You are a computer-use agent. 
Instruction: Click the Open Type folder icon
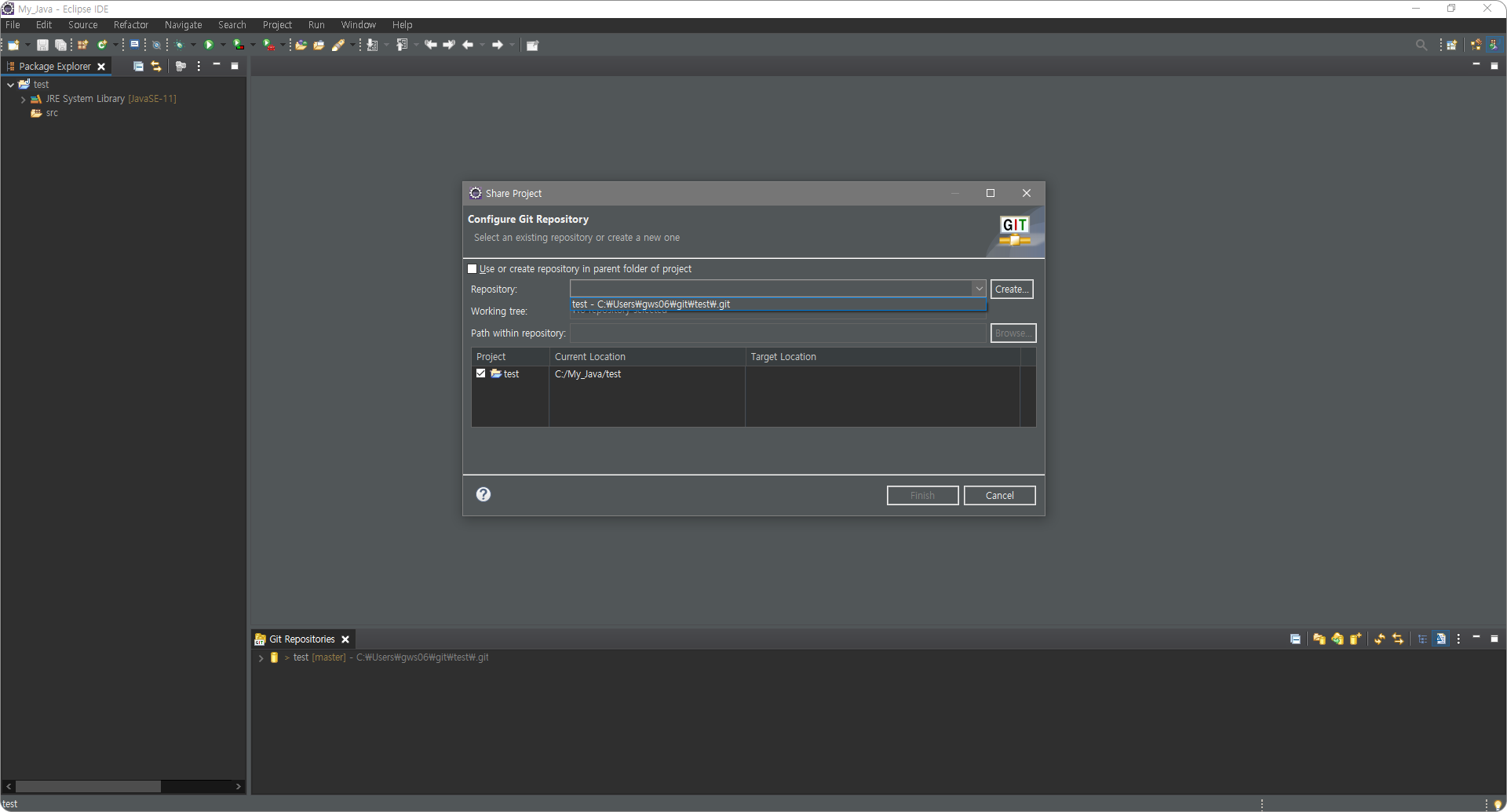tap(301, 46)
